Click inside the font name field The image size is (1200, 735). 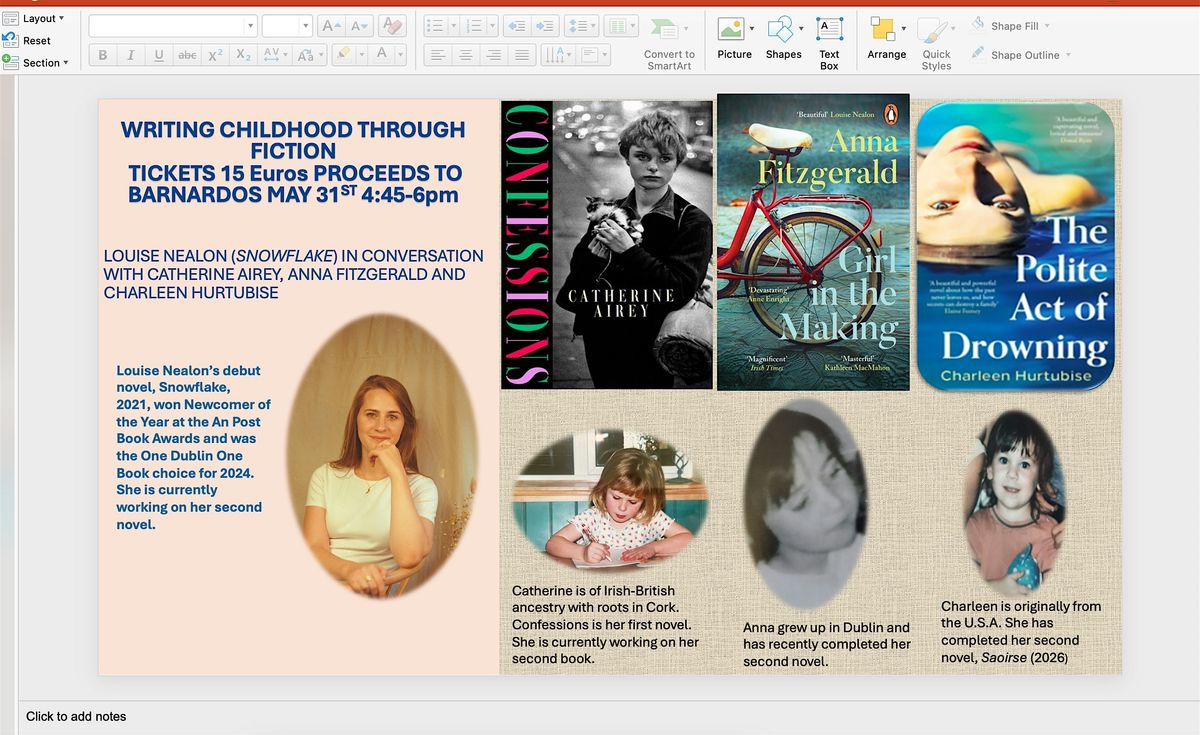point(166,26)
